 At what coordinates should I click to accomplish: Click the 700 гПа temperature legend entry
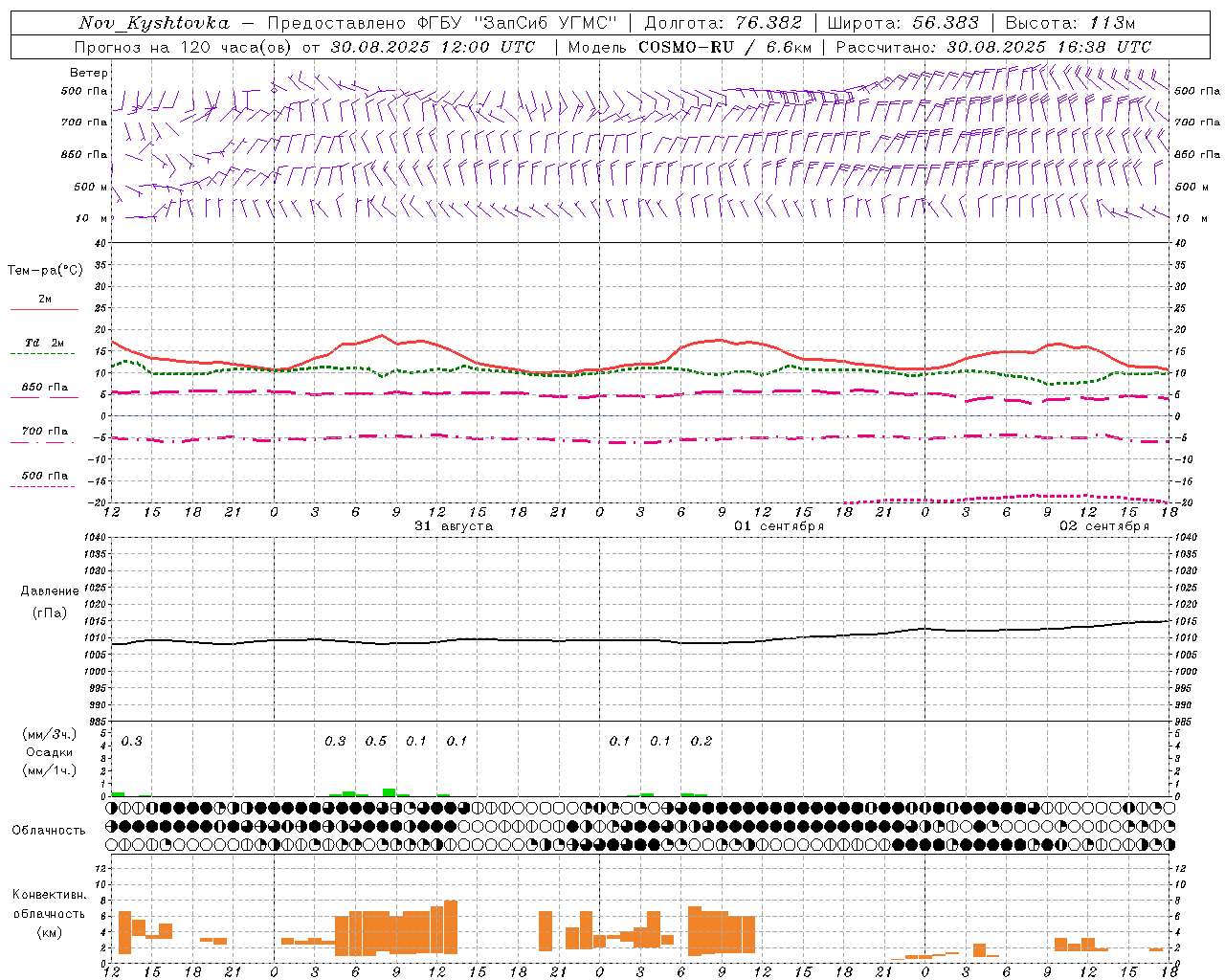45,431
